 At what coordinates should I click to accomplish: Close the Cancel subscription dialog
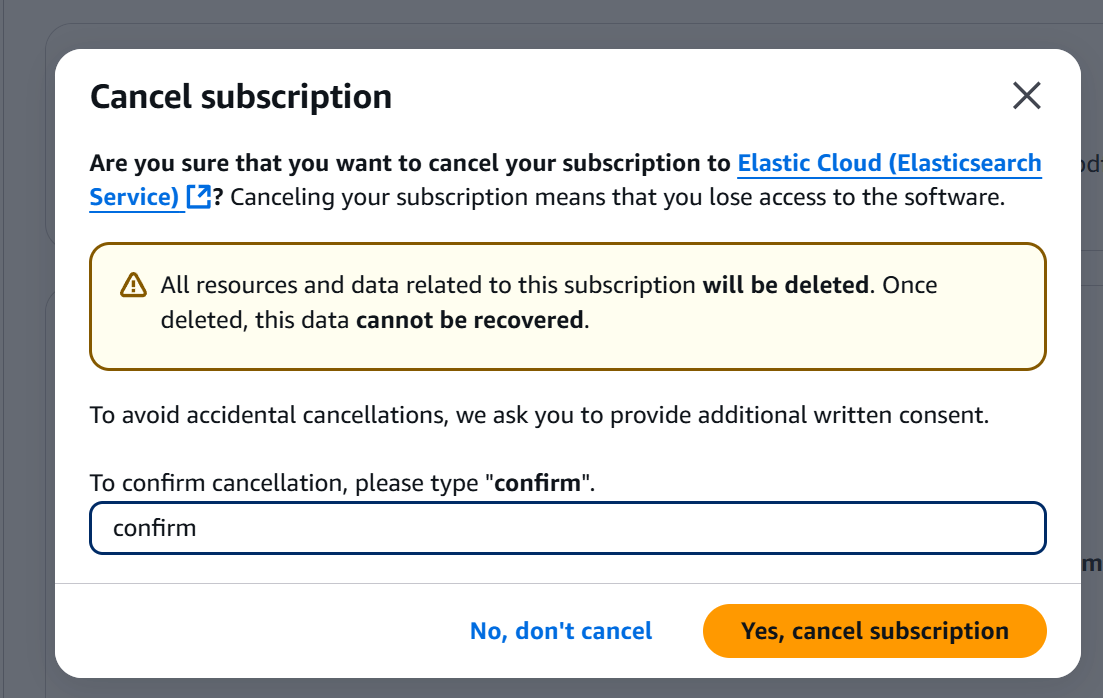click(x=1027, y=96)
